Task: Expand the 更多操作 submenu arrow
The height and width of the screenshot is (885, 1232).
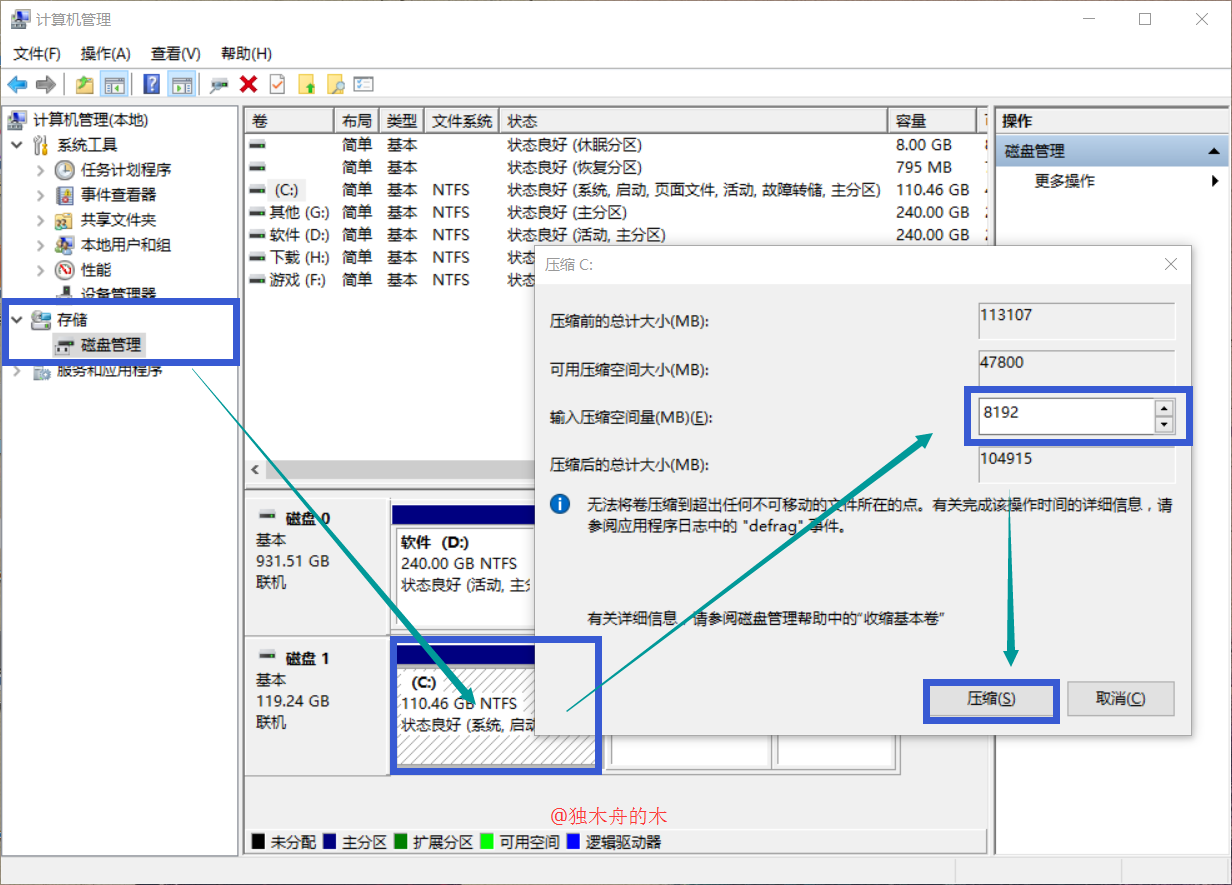Action: [x=1215, y=181]
